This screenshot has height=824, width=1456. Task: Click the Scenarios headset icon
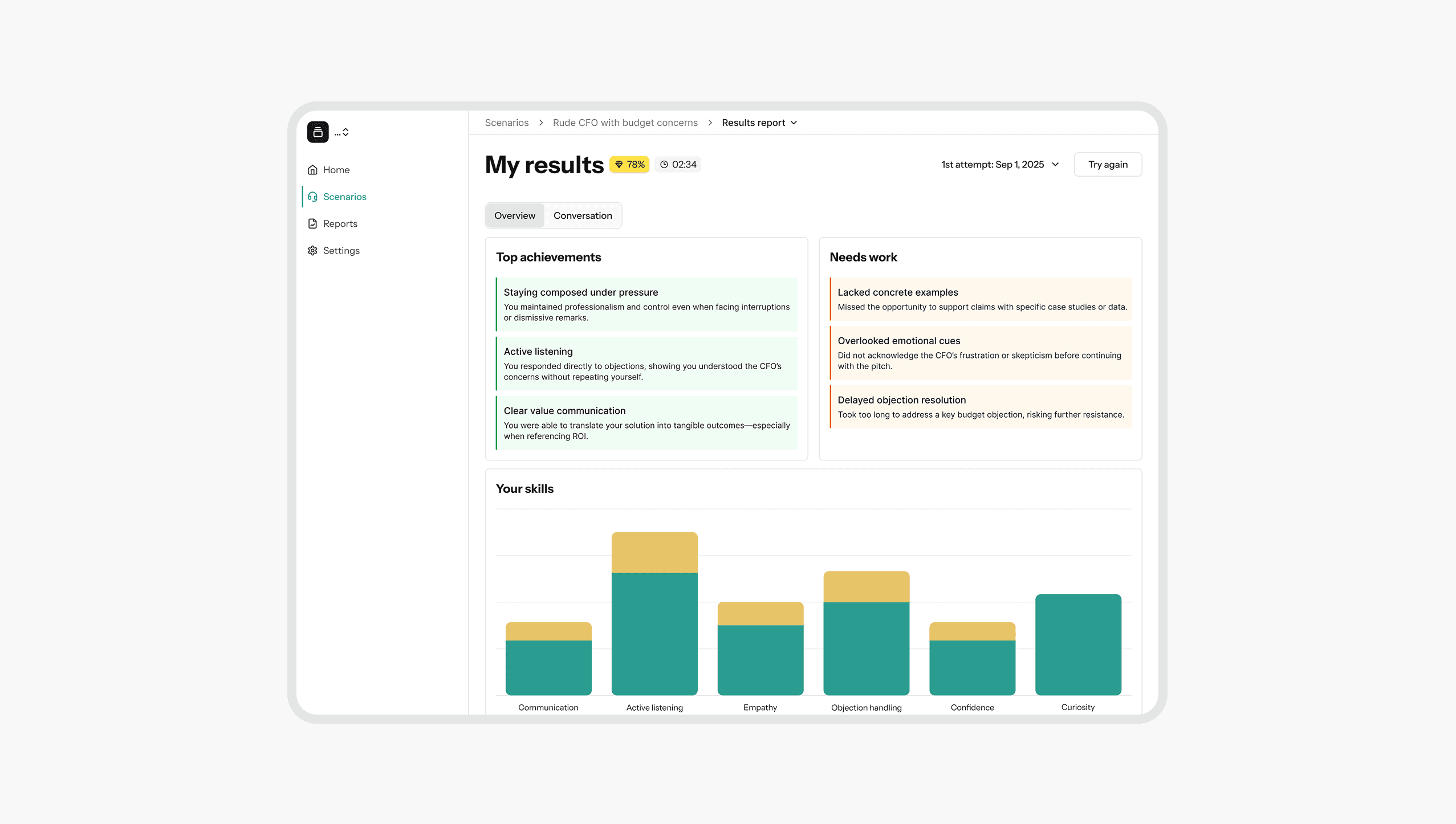click(312, 197)
